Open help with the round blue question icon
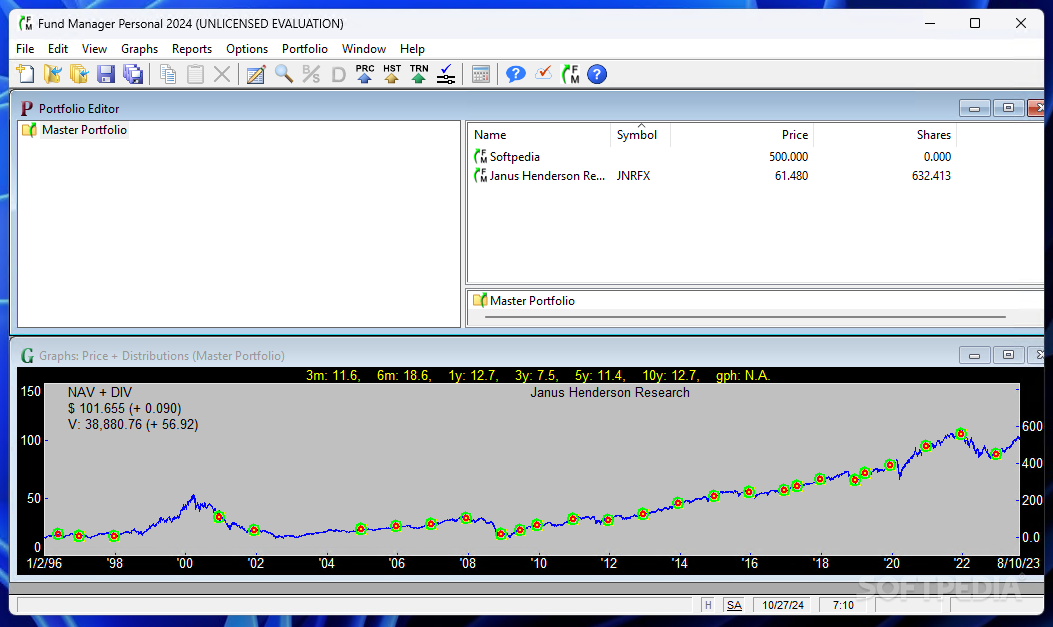 coord(597,74)
